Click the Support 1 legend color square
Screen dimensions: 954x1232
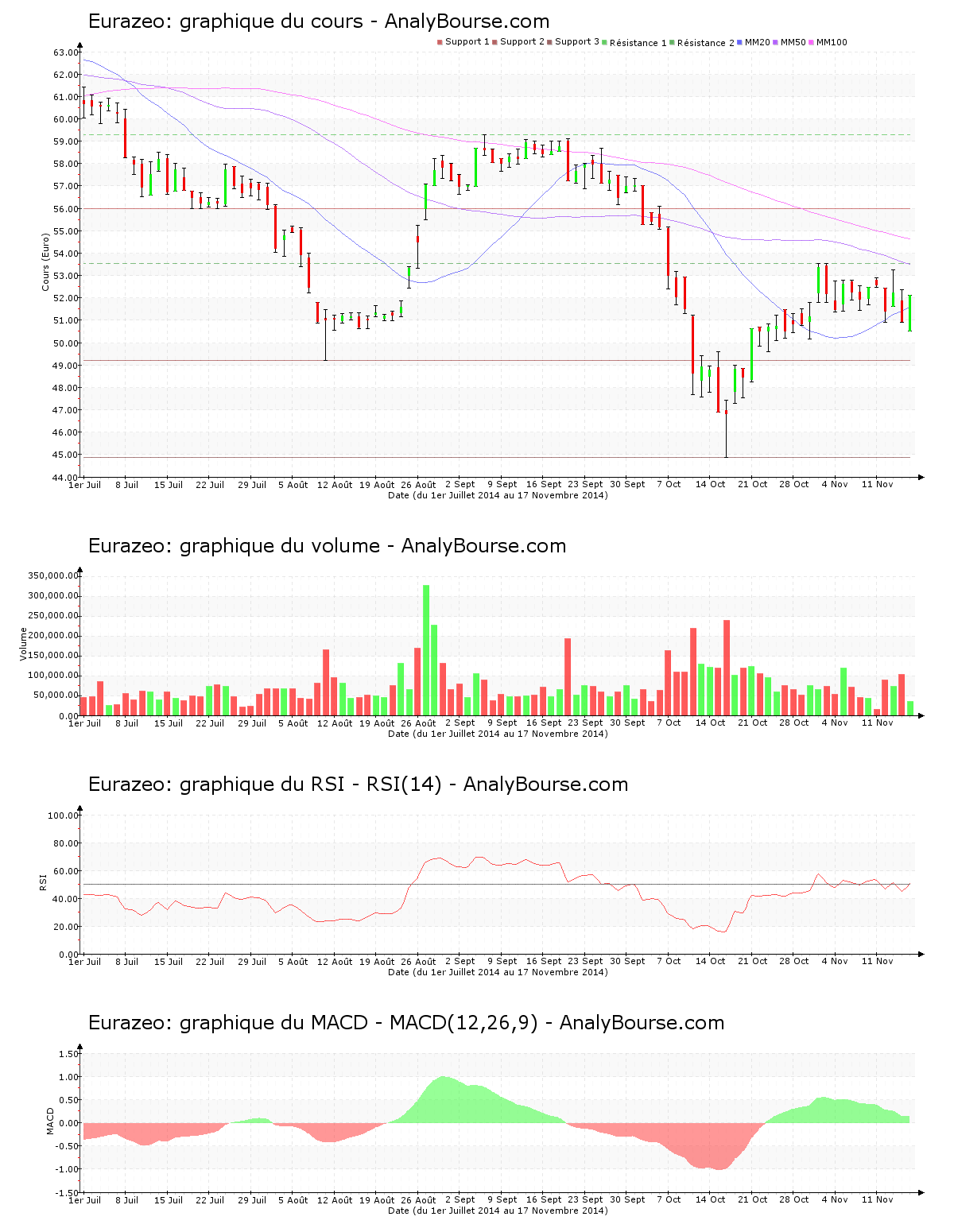point(440,42)
